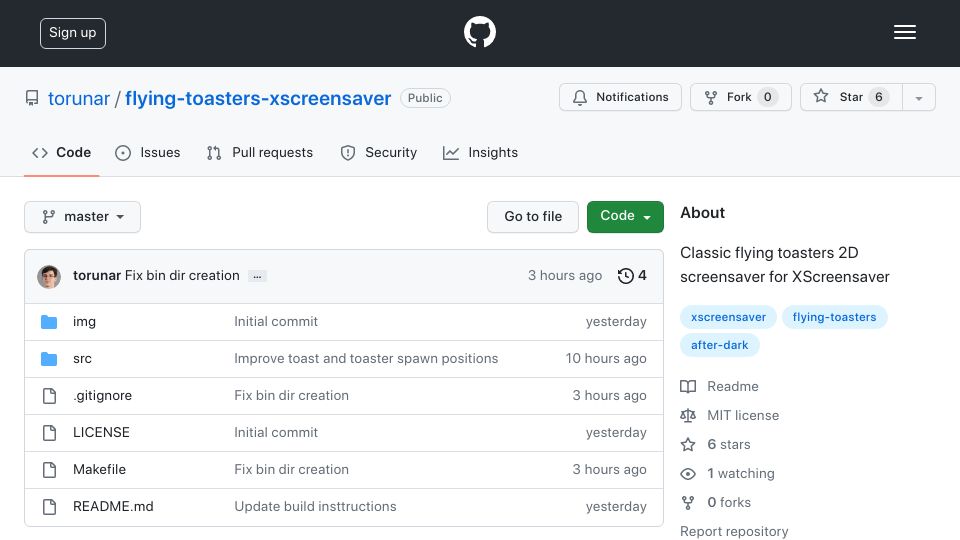Switch to the Issues tab

[148, 152]
